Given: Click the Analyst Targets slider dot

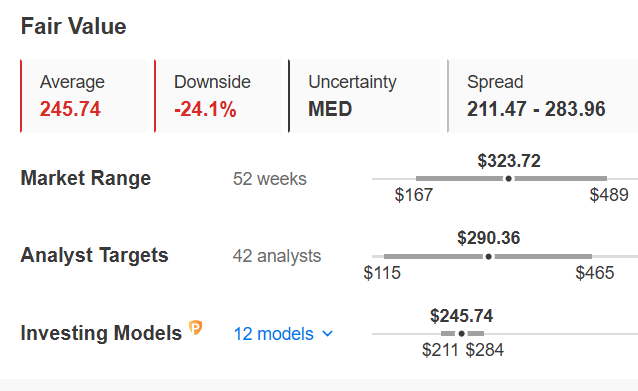Looking at the screenshot, I should 489,256.
